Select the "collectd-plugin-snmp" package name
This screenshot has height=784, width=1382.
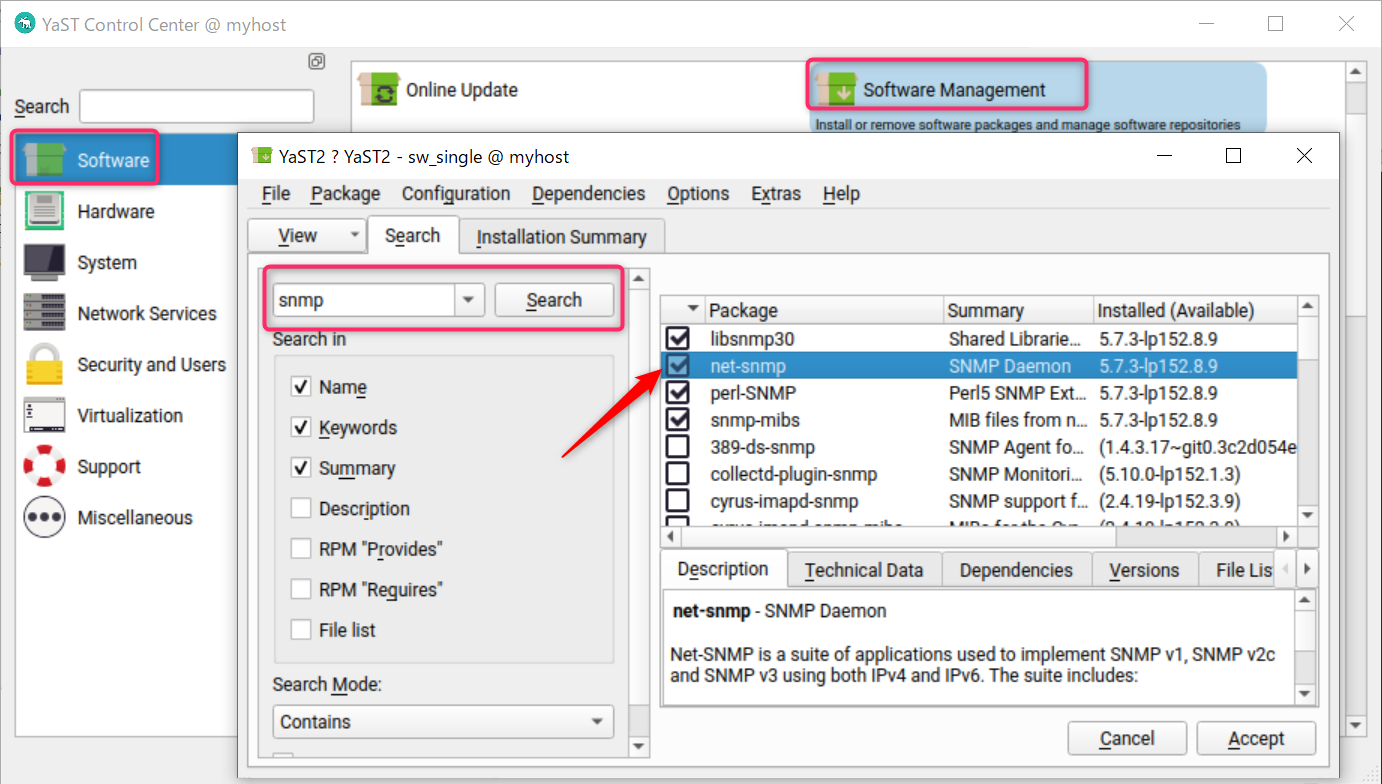coord(794,474)
